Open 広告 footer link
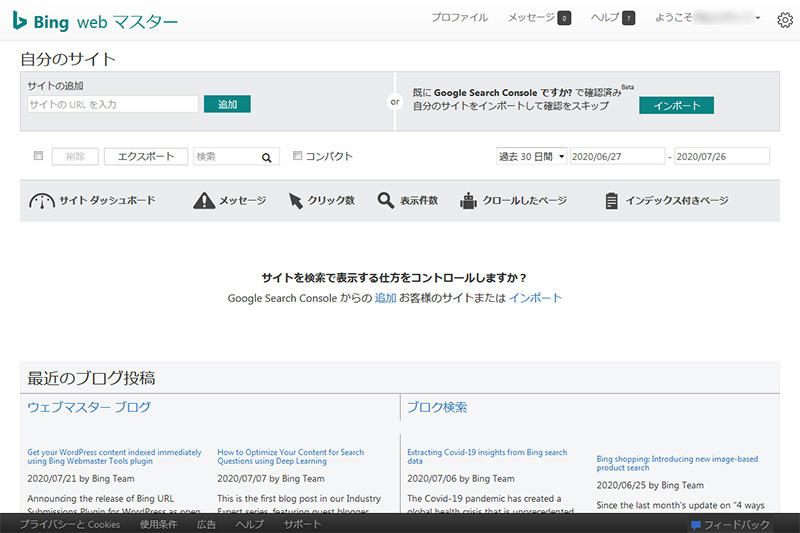The image size is (800, 533). [206, 524]
